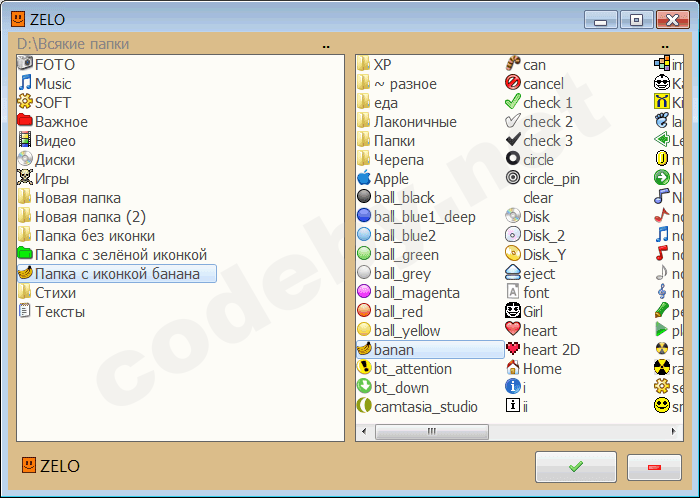Select the ball_magenta icon
This screenshot has height=498, width=700.
pos(364,292)
